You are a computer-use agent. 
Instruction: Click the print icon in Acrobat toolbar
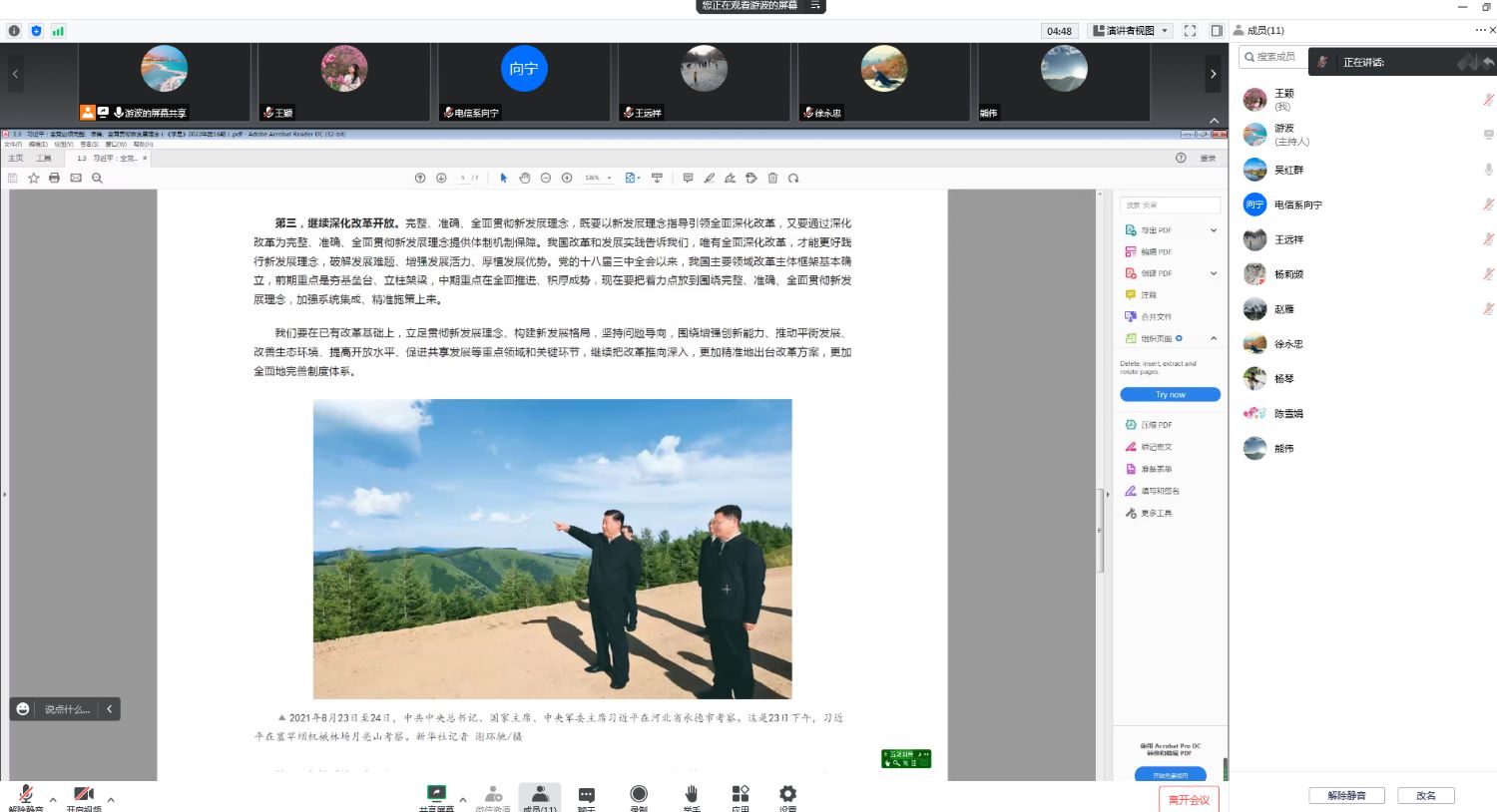(54, 178)
